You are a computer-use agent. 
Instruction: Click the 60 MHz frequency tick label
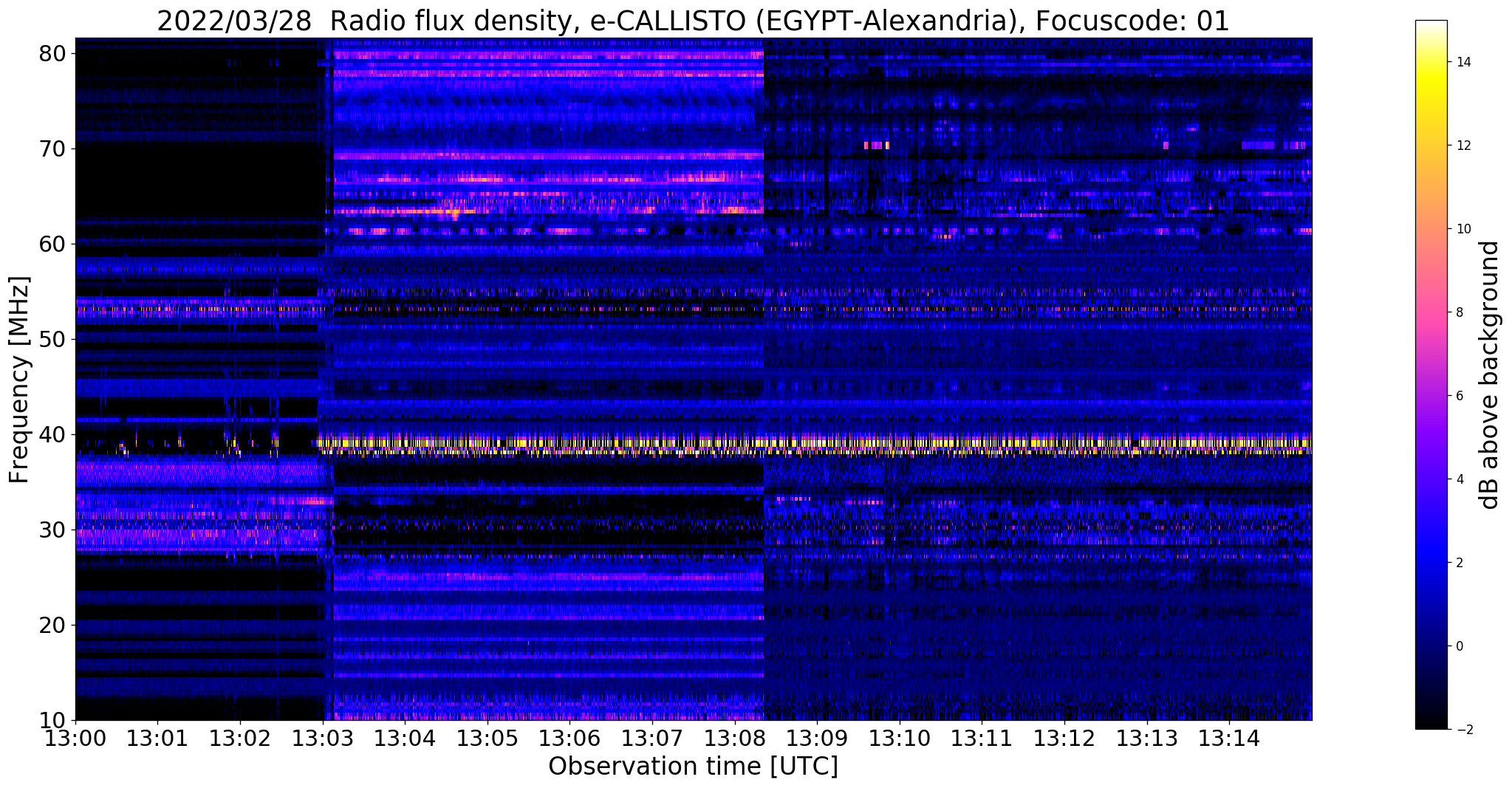point(53,244)
